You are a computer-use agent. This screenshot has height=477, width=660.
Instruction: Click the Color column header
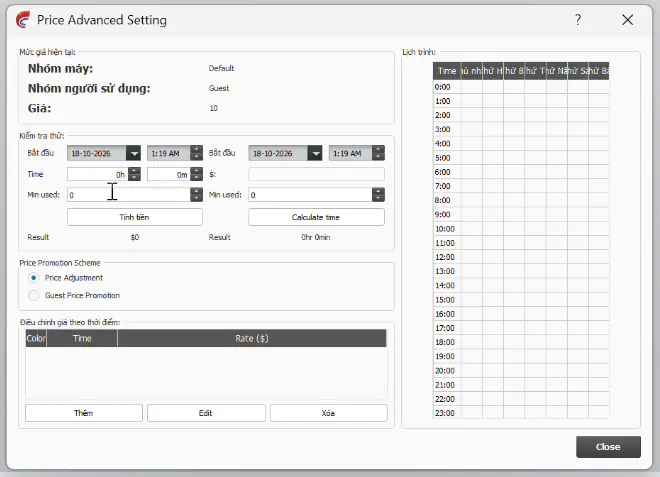36,338
